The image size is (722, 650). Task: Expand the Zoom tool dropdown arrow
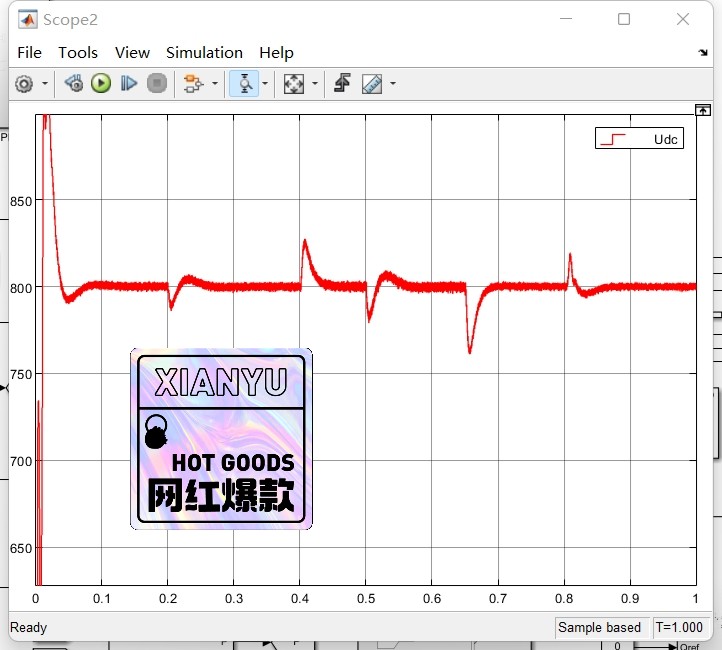pos(265,84)
